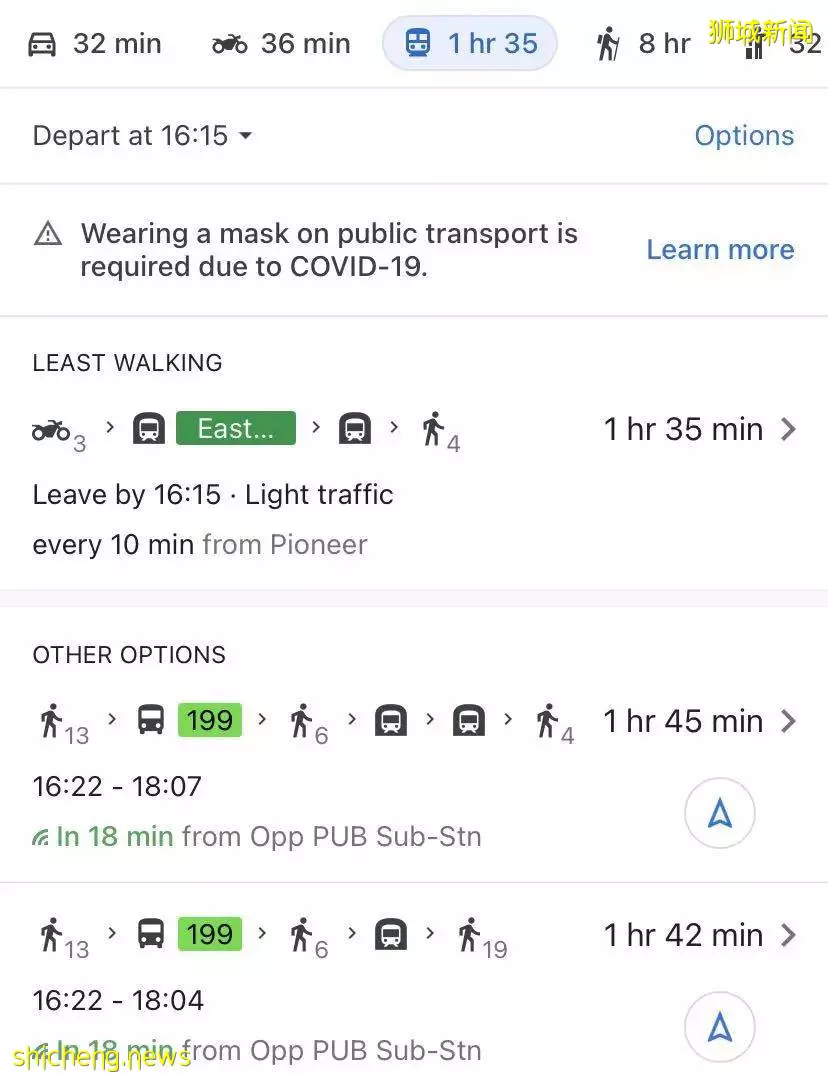Select the Leave by 16:15 Light traffic line

pos(213,495)
